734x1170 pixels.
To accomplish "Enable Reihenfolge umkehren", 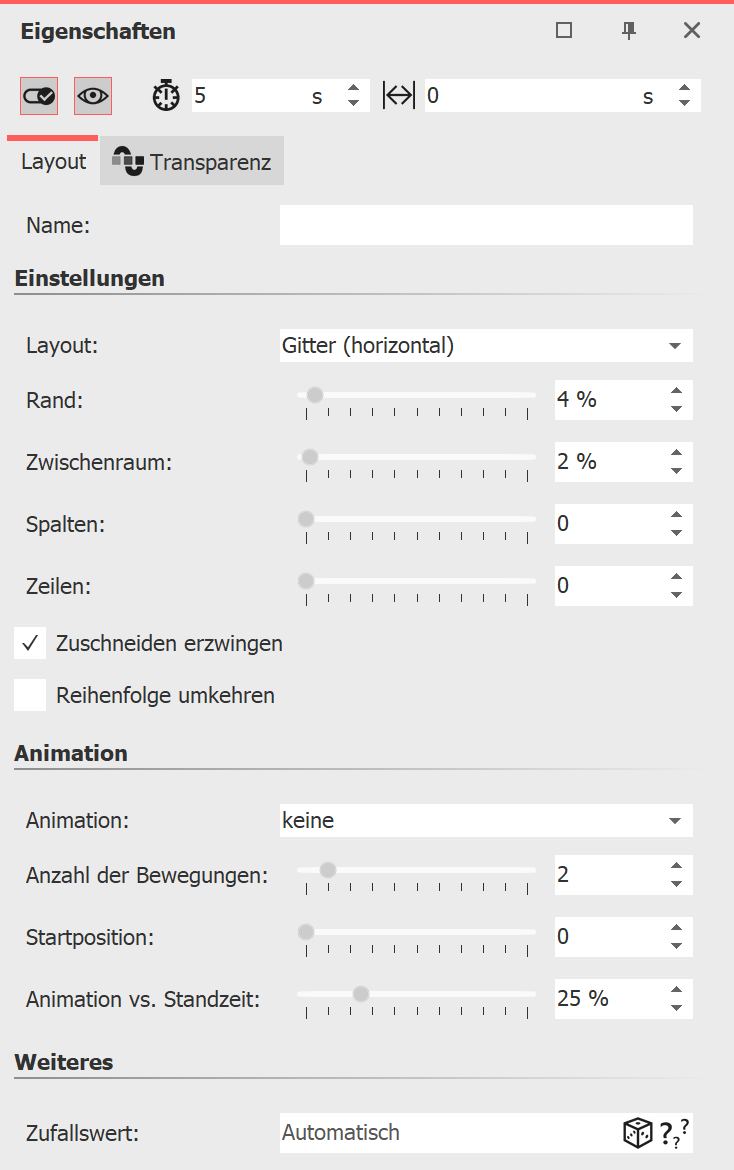I will point(29,695).
